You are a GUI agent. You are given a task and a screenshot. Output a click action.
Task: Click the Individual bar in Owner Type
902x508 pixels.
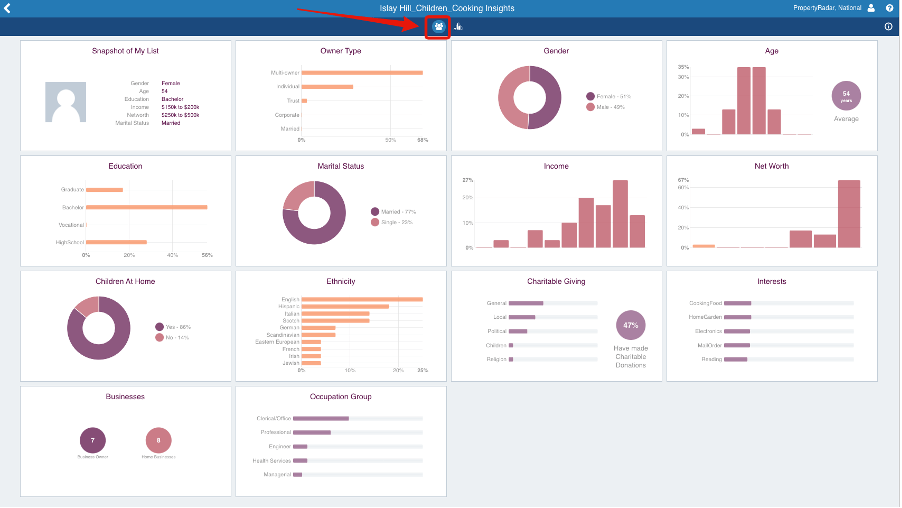click(327, 87)
